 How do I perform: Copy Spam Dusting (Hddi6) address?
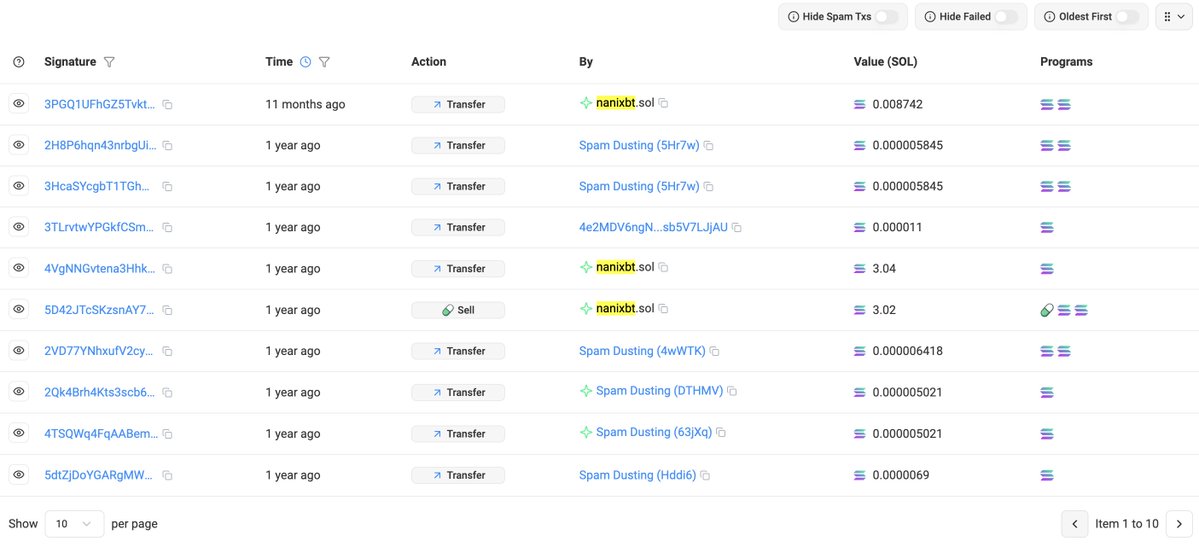coord(705,476)
